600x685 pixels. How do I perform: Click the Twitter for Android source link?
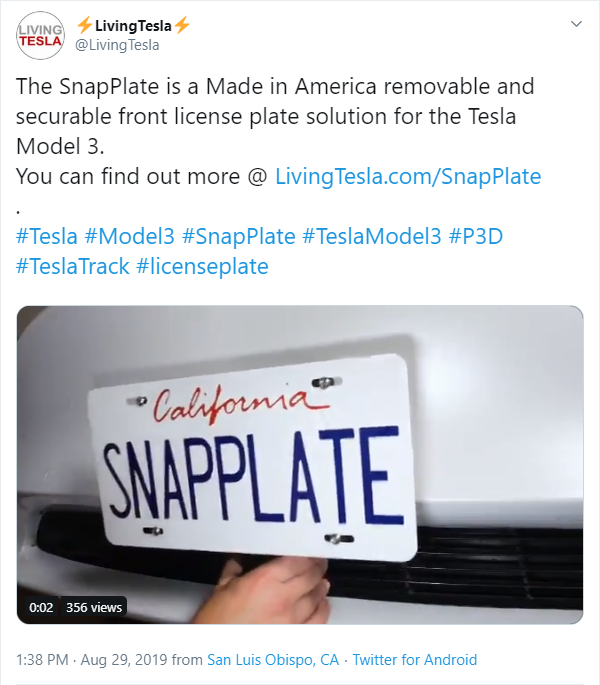pyautogui.click(x=415, y=660)
